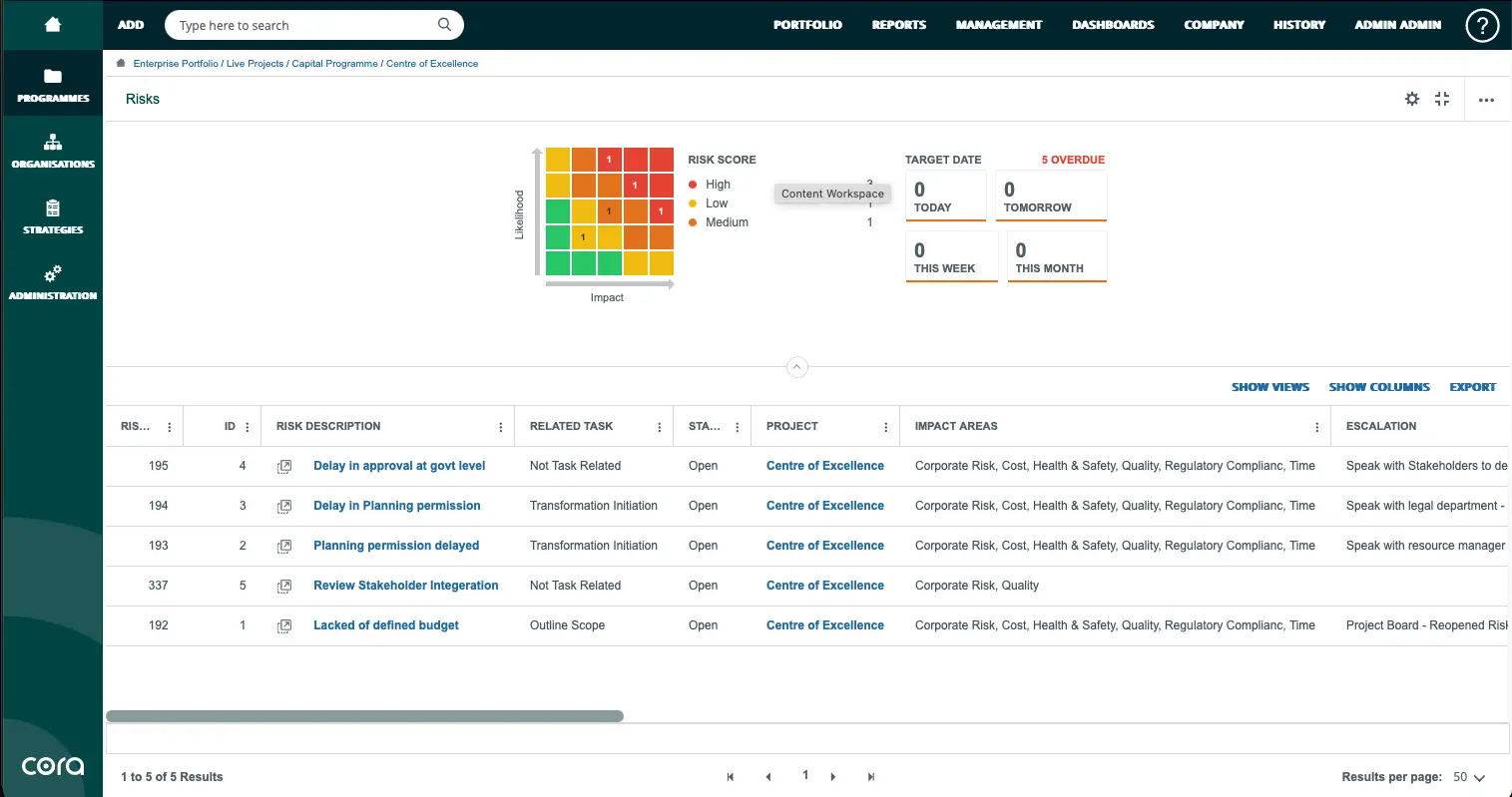Go to next results page
Image resolution: width=1512 pixels, height=797 pixels.
coord(833,777)
